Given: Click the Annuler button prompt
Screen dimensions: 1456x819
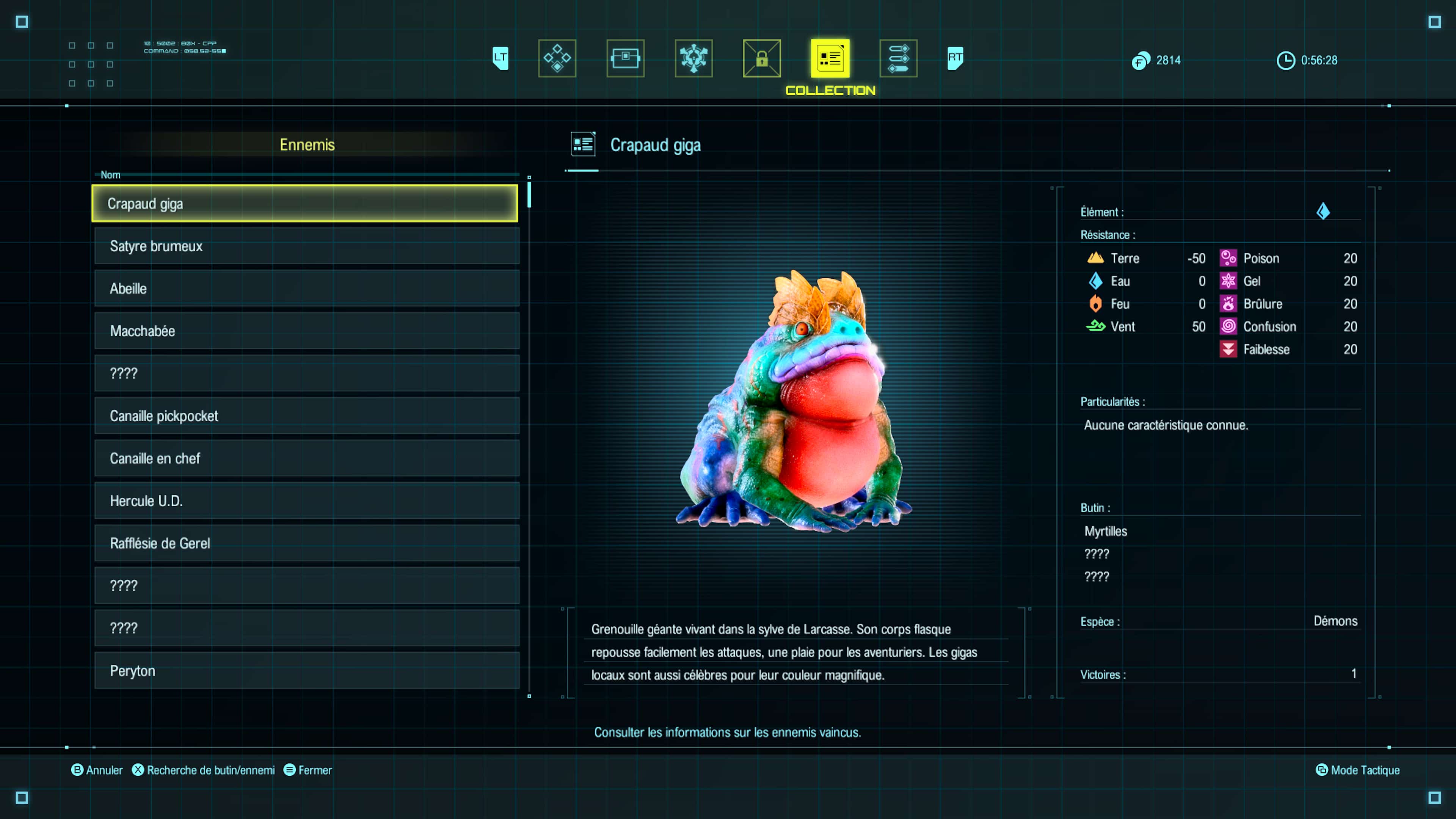Looking at the screenshot, I should point(97,770).
